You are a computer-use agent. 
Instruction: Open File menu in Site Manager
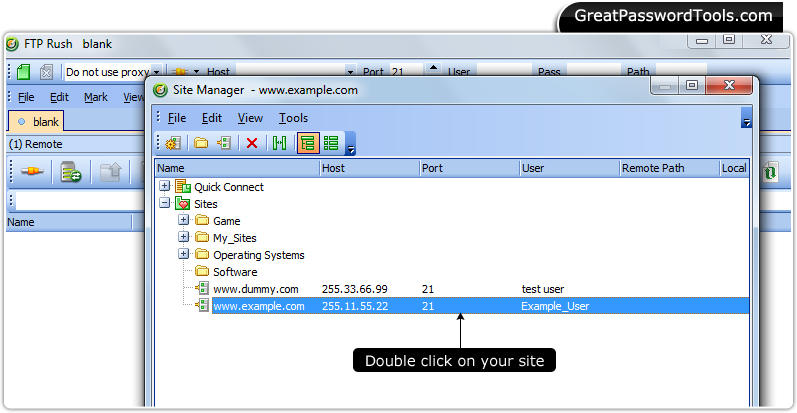177,118
